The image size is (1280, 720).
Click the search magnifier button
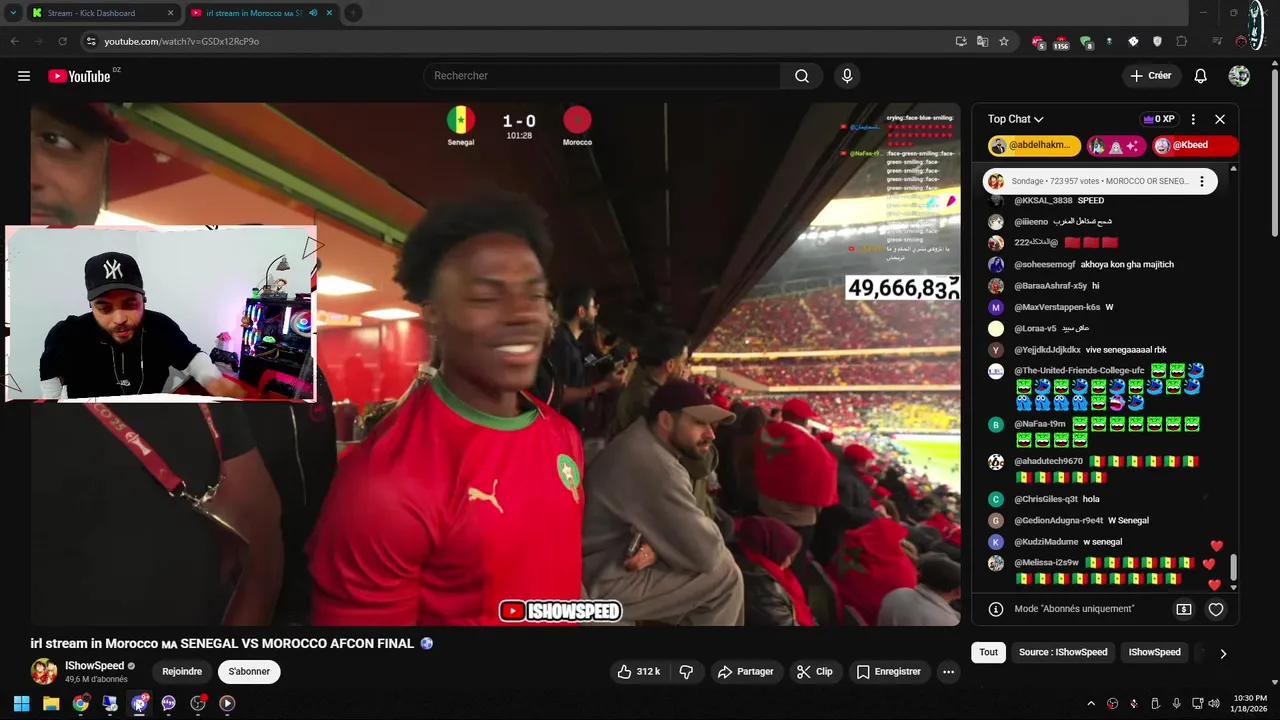(x=802, y=76)
